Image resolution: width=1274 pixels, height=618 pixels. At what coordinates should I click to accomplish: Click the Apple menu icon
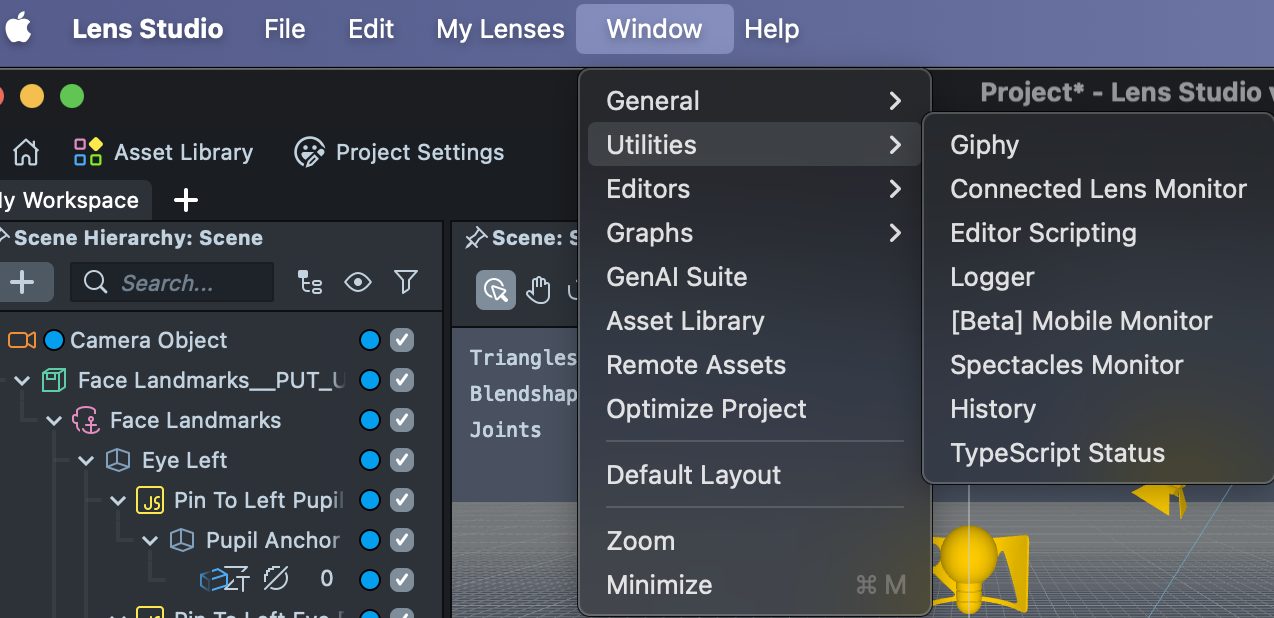[18, 29]
